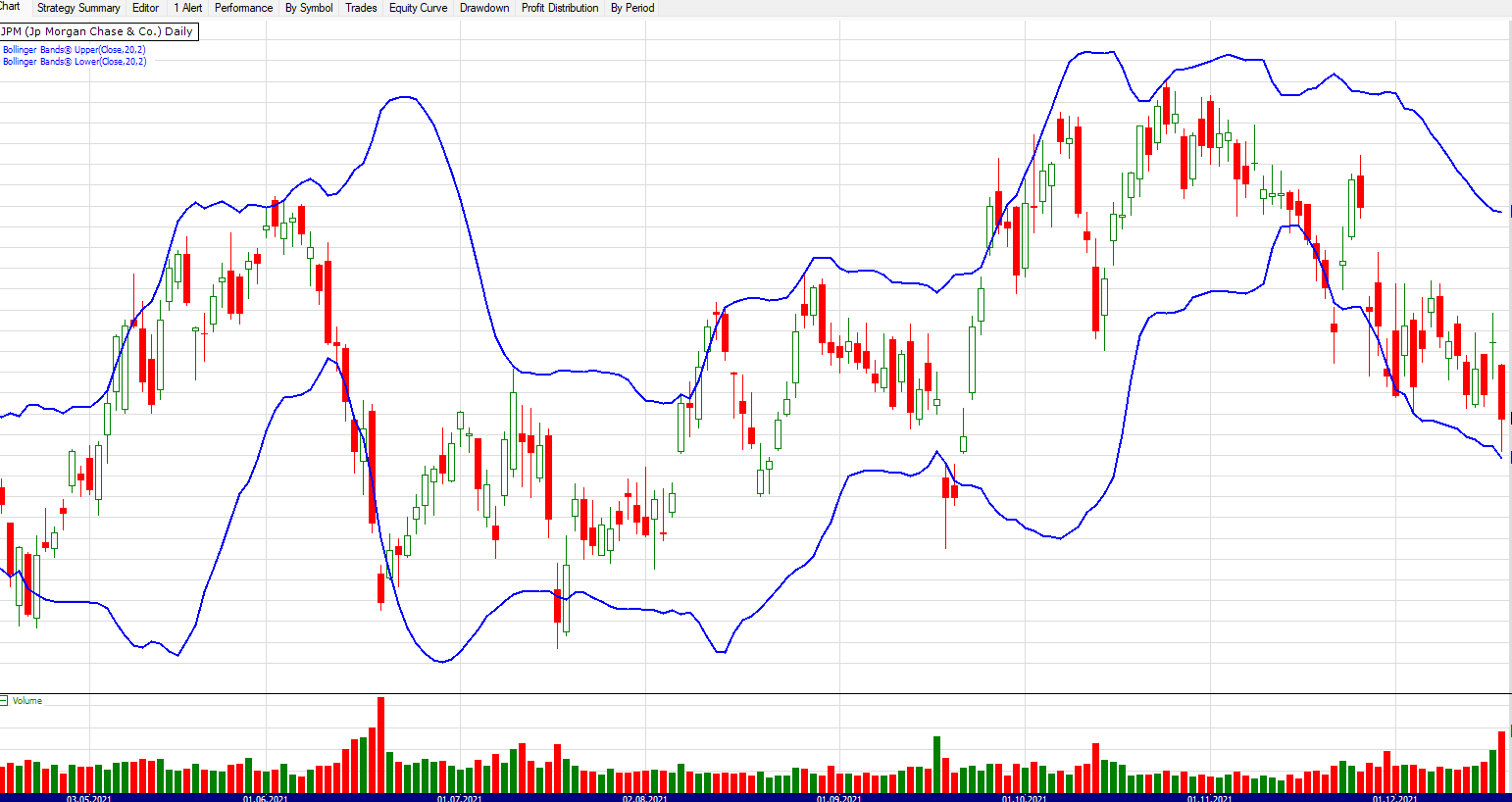Click the 01.12.2021 date axis label

point(1395,798)
